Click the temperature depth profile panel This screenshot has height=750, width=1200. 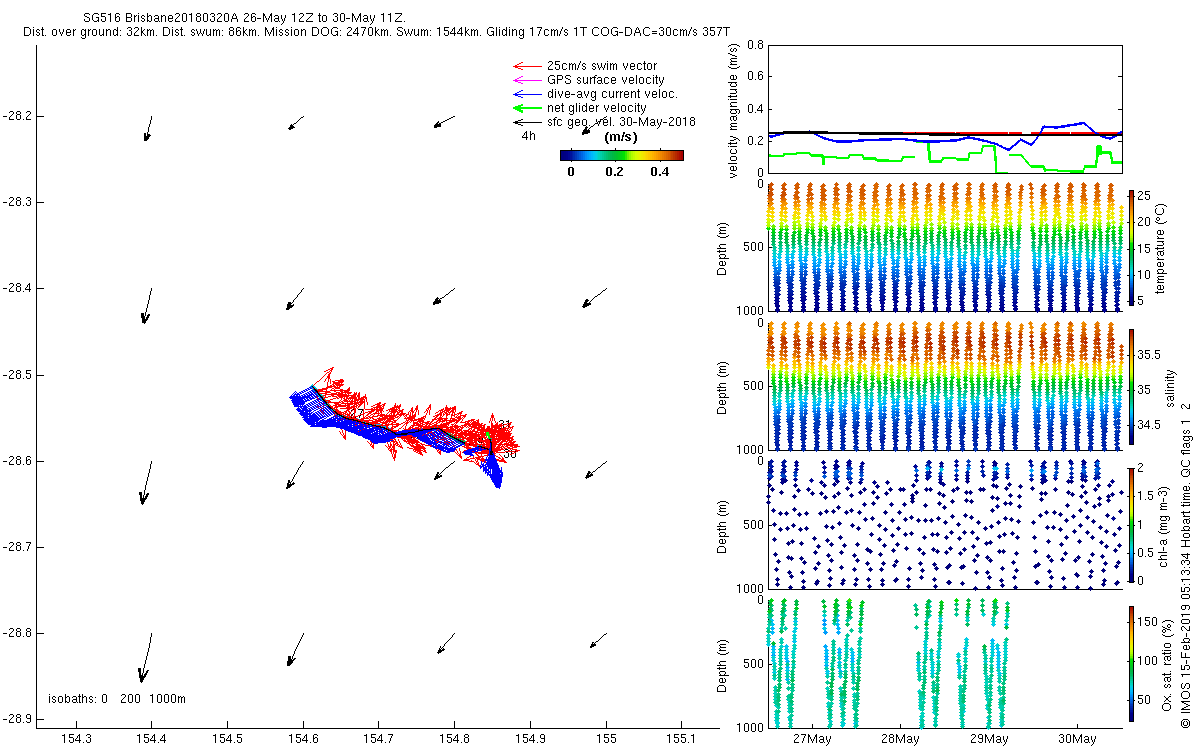[943, 247]
